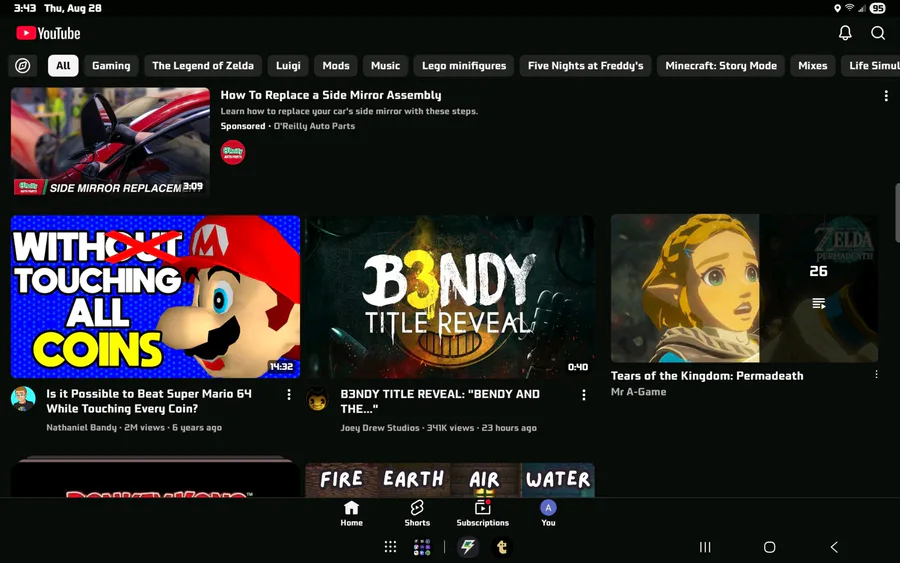Select the All filter chip
The width and height of the screenshot is (900, 563).
point(63,65)
